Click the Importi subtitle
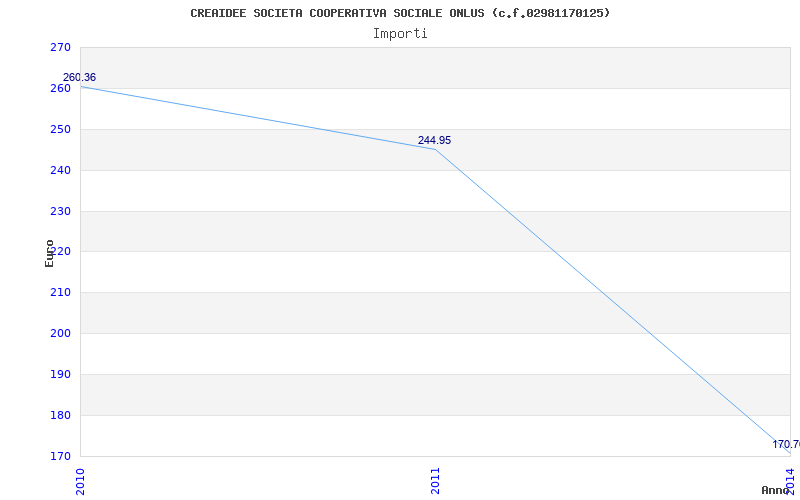 pos(400,34)
